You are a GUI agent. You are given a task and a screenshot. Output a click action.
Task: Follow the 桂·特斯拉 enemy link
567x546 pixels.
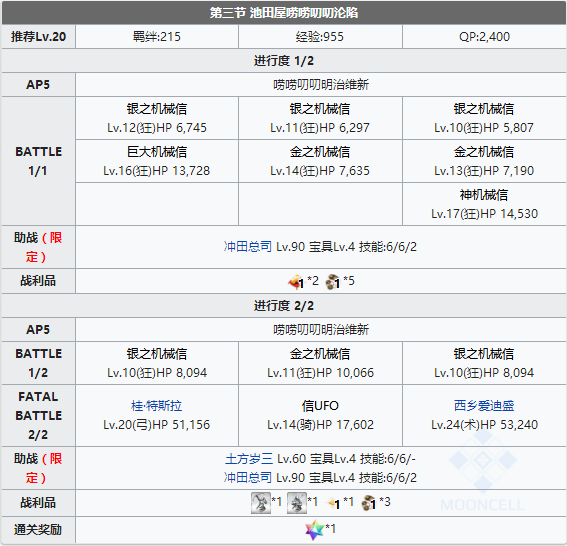click(157, 406)
